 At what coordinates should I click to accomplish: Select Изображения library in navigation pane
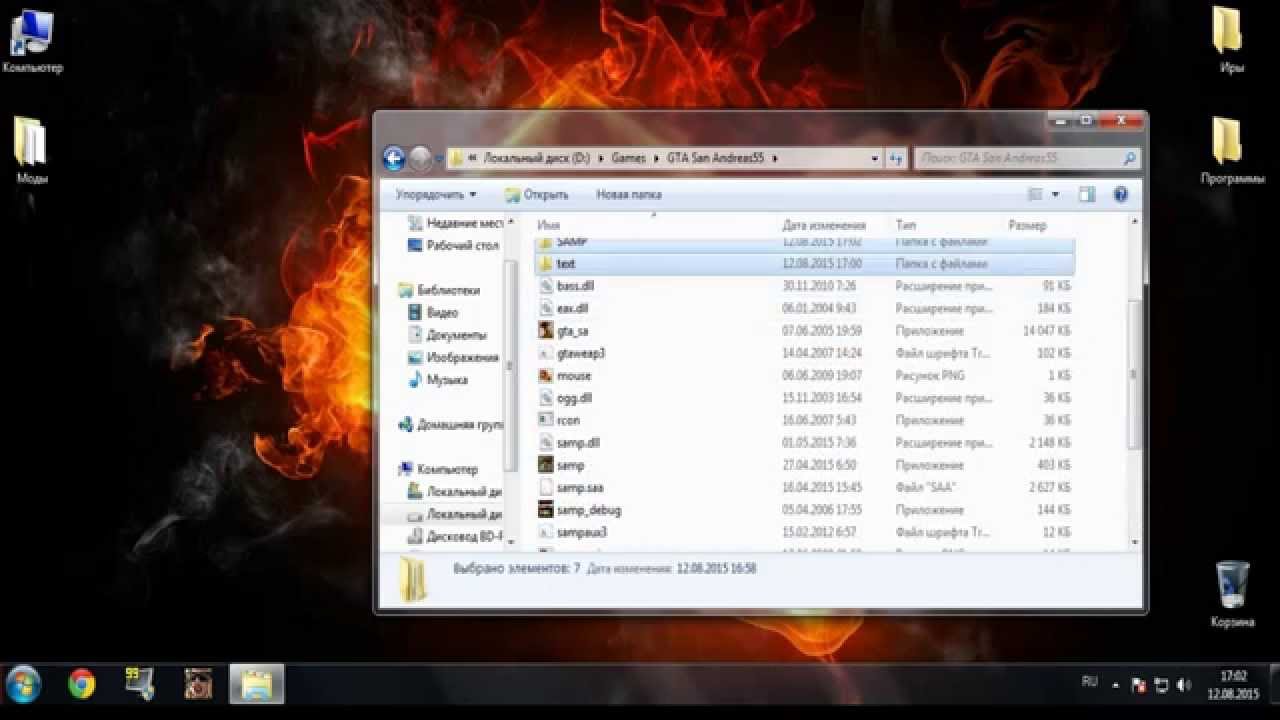pos(454,357)
